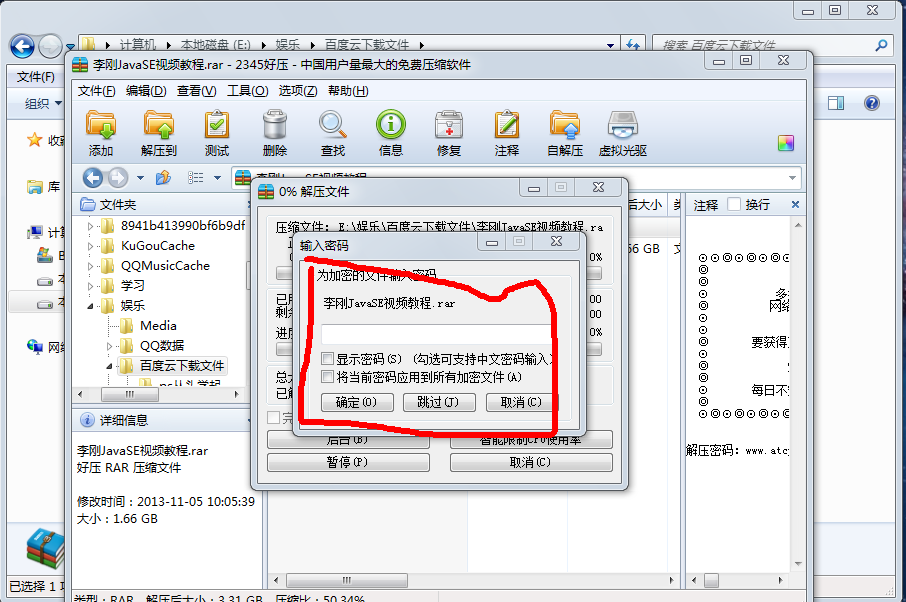Click the 娱乐 breadcrumb in Explorer address bar
Image resolution: width=906 pixels, height=602 pixels.
[288, 44]
